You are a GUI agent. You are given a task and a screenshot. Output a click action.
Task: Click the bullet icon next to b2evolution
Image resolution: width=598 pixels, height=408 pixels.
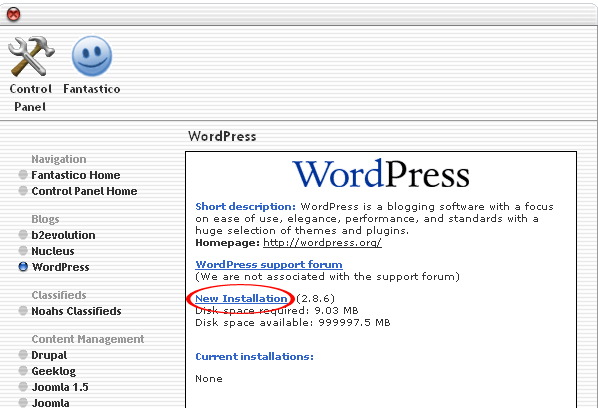[23, 235]
